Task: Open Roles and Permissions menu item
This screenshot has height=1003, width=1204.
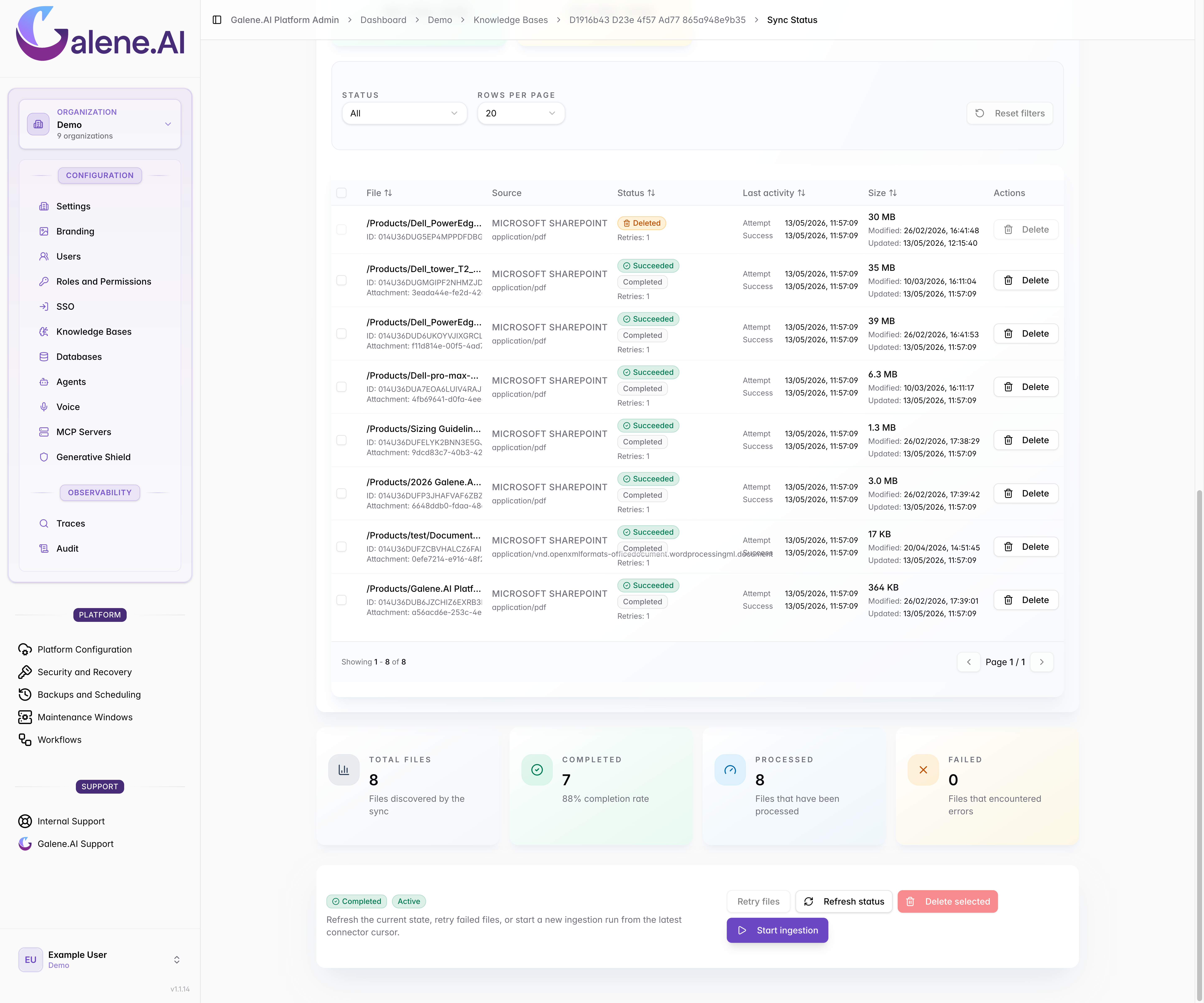Action: tap(104, 281)
